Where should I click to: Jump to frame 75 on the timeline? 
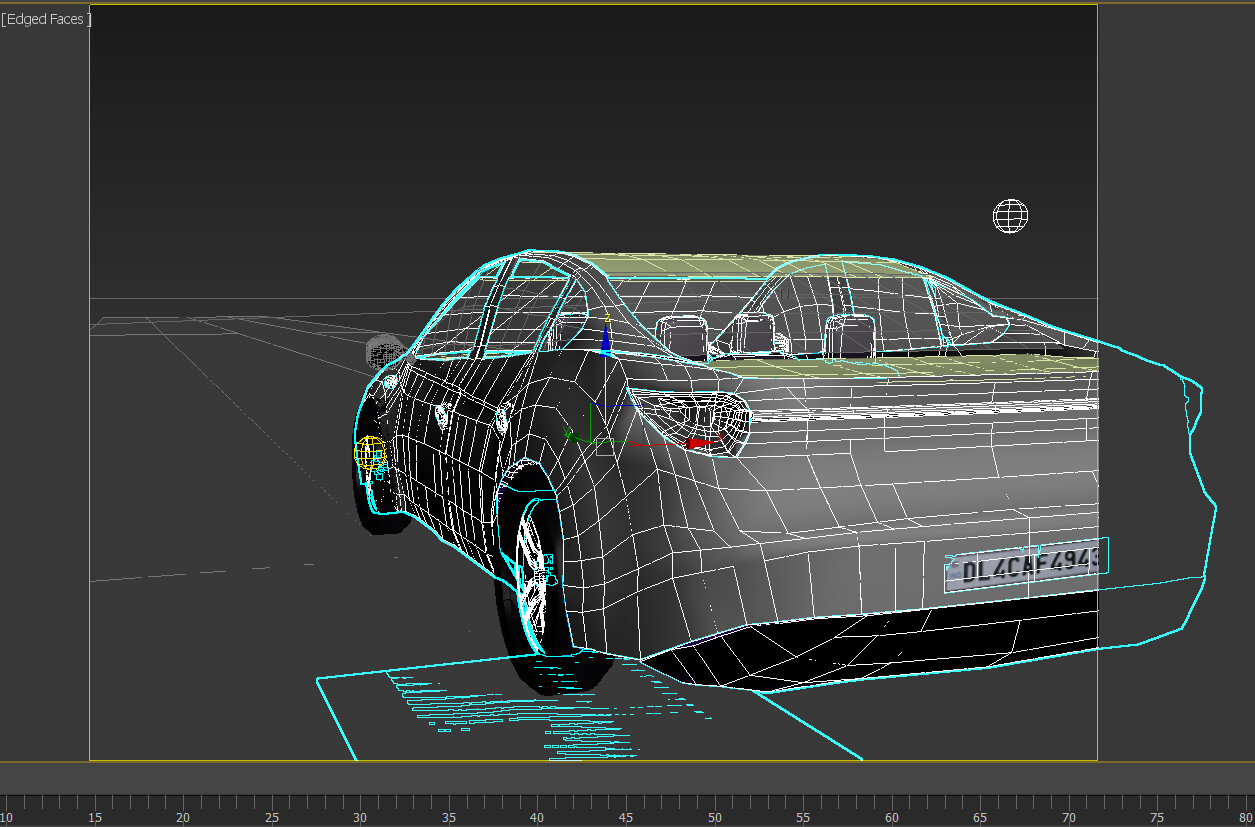pyautogui.click(x=1158, y=804)
